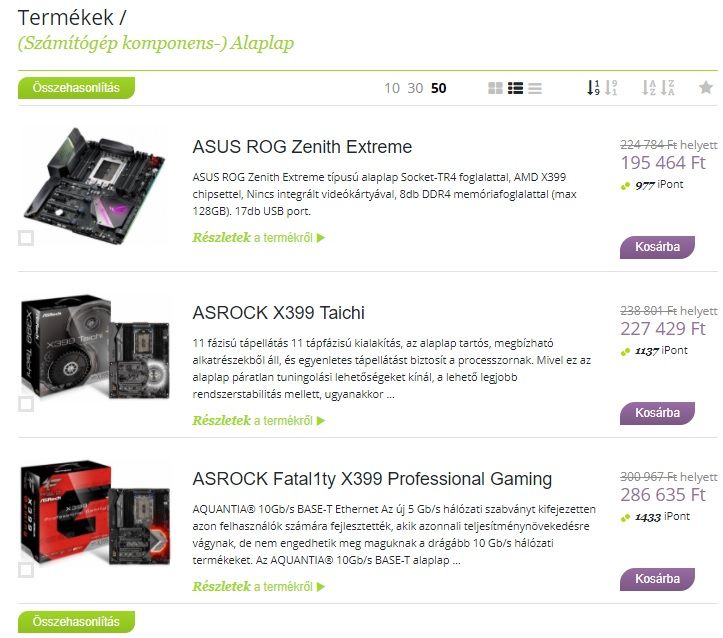Click ASUS ROG Zenith Extreme product thumbnail
The height and width of the screenshot is (638, 723).
point(95,185)
